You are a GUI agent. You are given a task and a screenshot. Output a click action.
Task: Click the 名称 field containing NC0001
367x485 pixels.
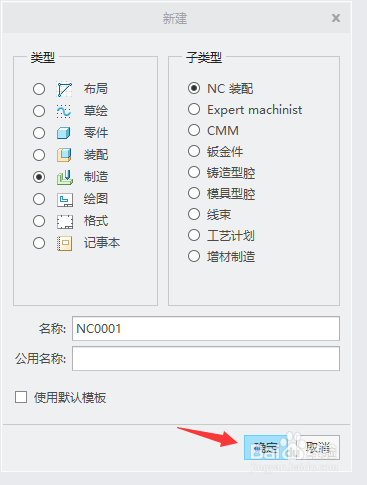(206, 329)
